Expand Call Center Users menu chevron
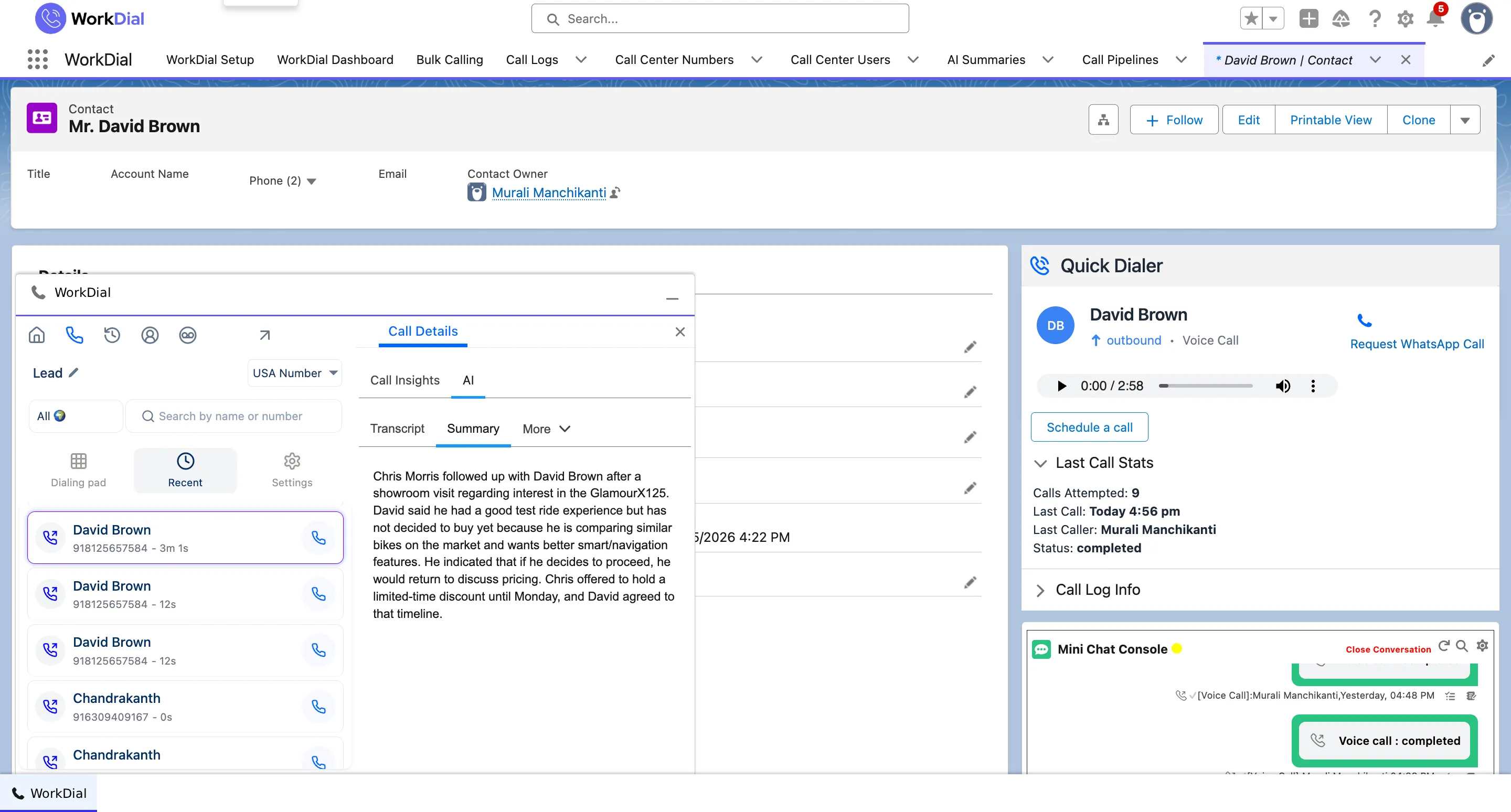 (913, 60)
